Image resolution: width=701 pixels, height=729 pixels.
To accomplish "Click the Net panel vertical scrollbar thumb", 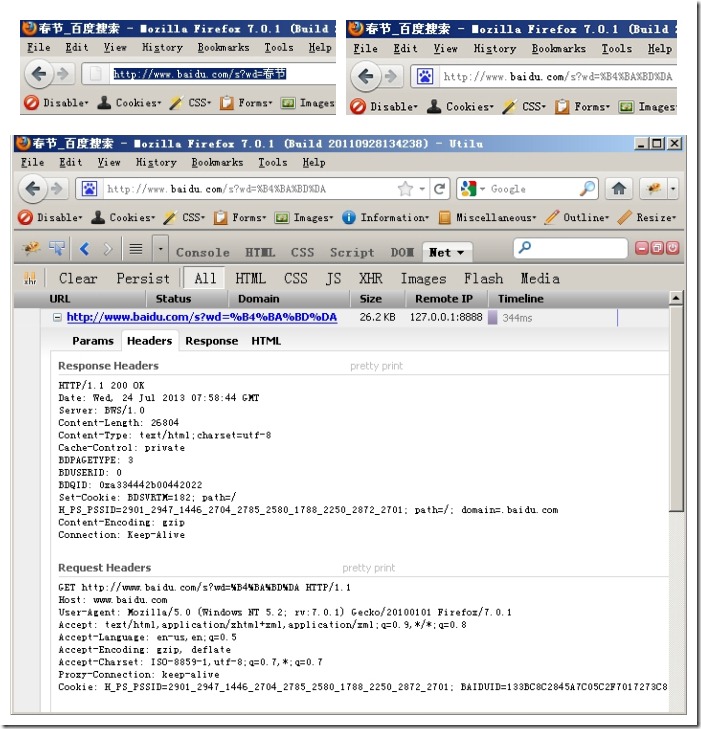I will point(676,409).
